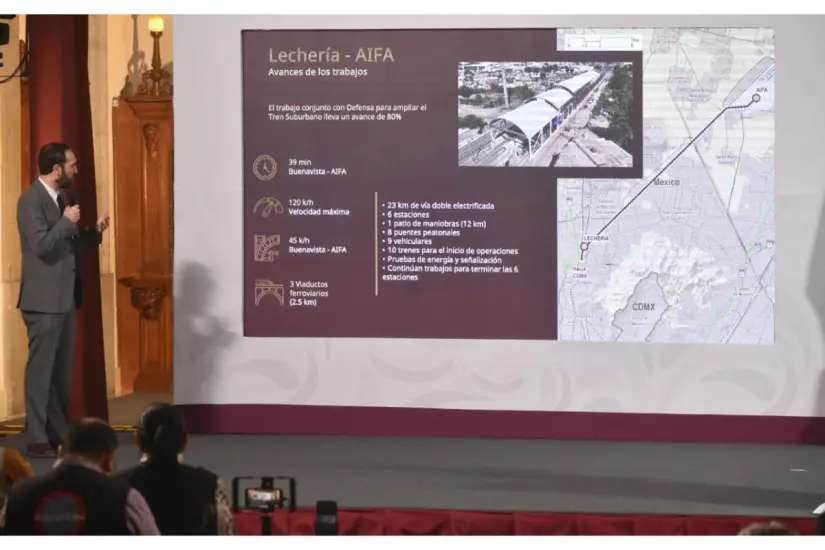Click bullet '8 puentes peatonales'

click(421, 233)
